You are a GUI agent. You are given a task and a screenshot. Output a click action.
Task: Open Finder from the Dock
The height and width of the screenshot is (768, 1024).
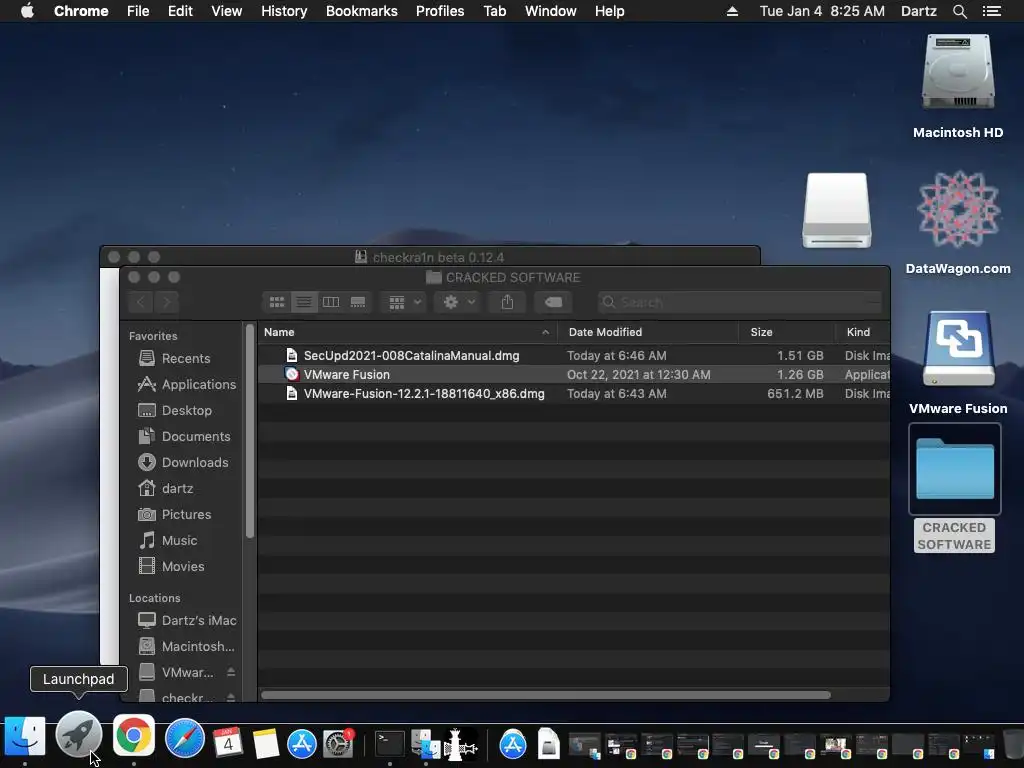tap(25, 737)
